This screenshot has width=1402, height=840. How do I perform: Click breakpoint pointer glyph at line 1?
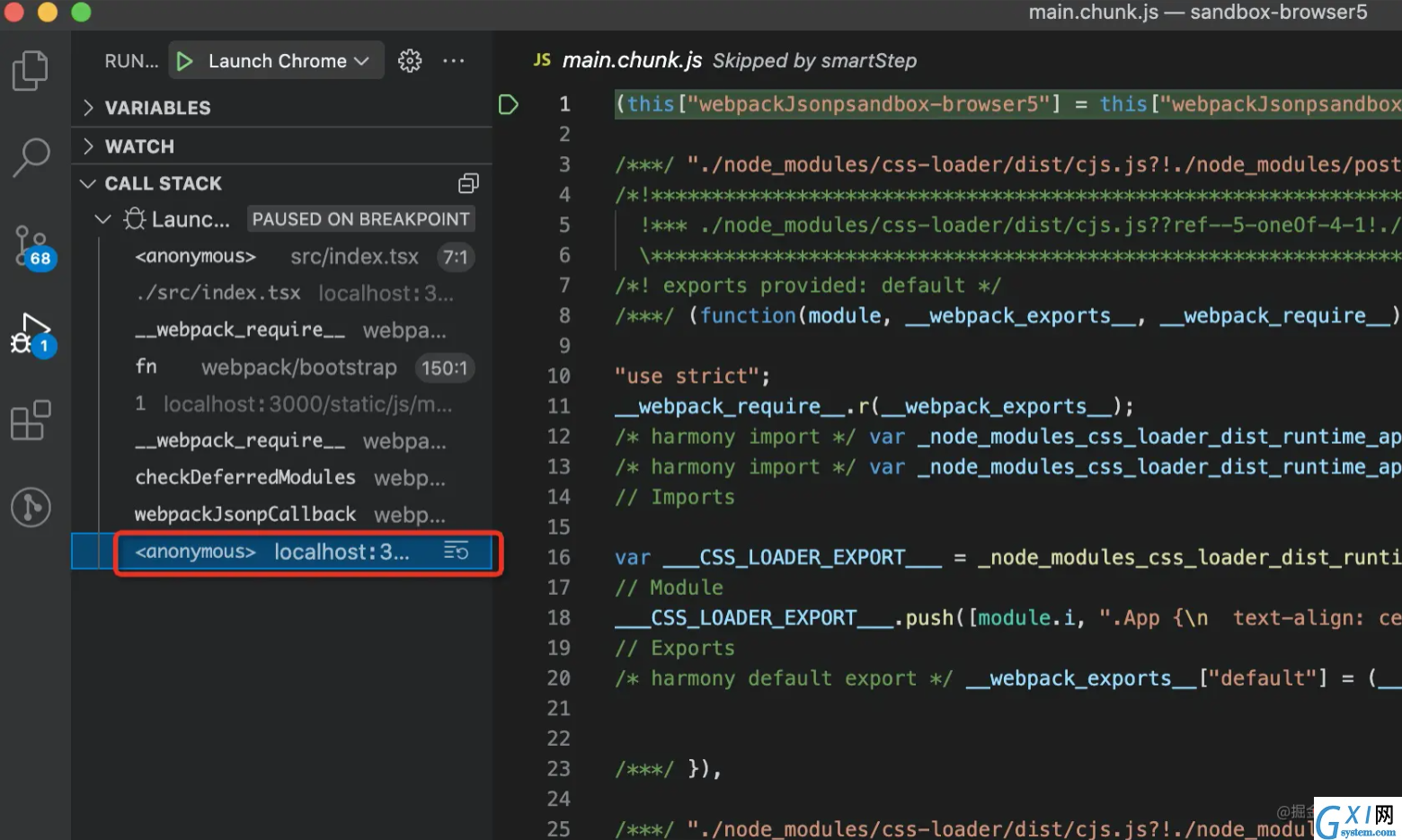click(x=509, y=104)
